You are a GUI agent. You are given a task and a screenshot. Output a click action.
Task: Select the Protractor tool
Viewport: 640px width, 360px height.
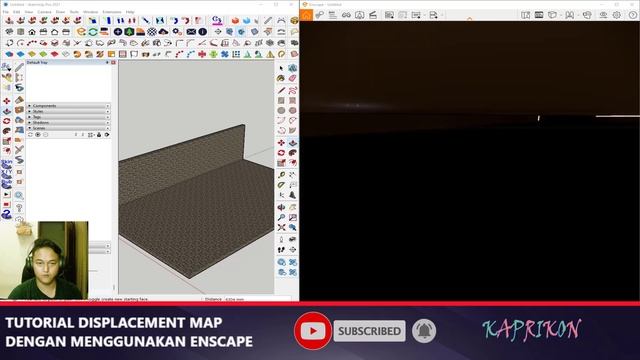click(x=281, y=185)
